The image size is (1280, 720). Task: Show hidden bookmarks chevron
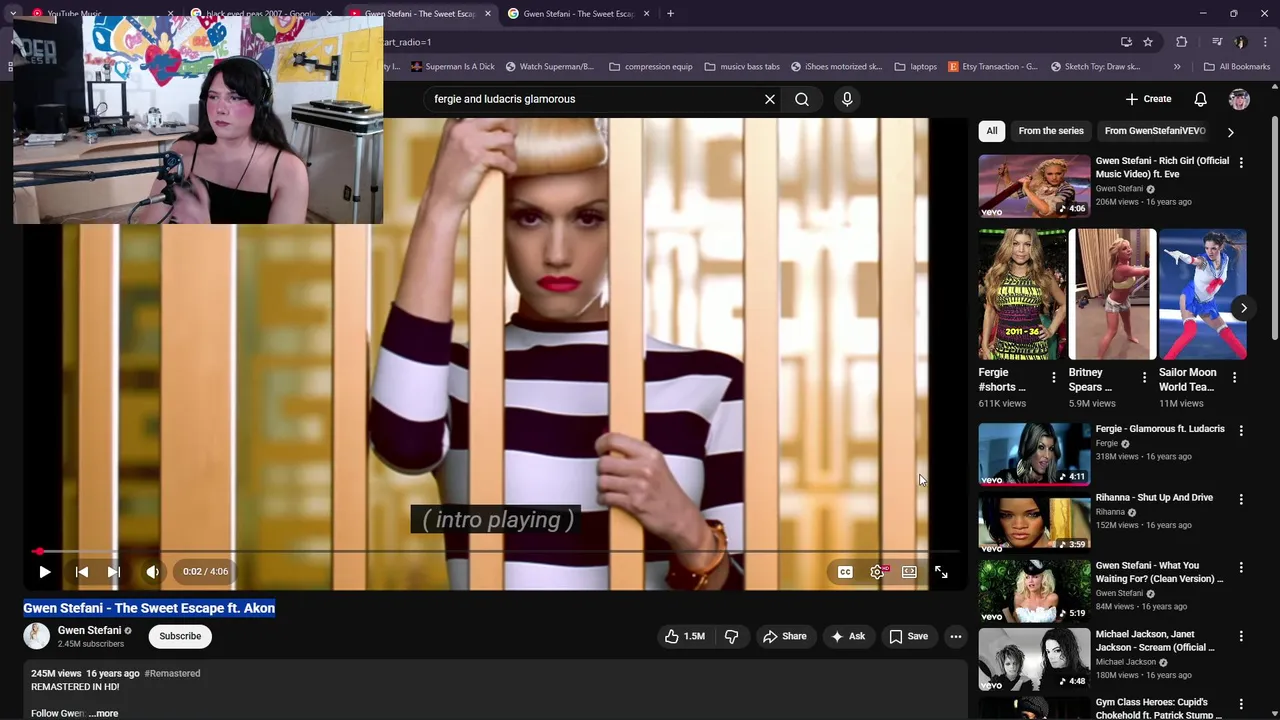[x=1177, y=67]
